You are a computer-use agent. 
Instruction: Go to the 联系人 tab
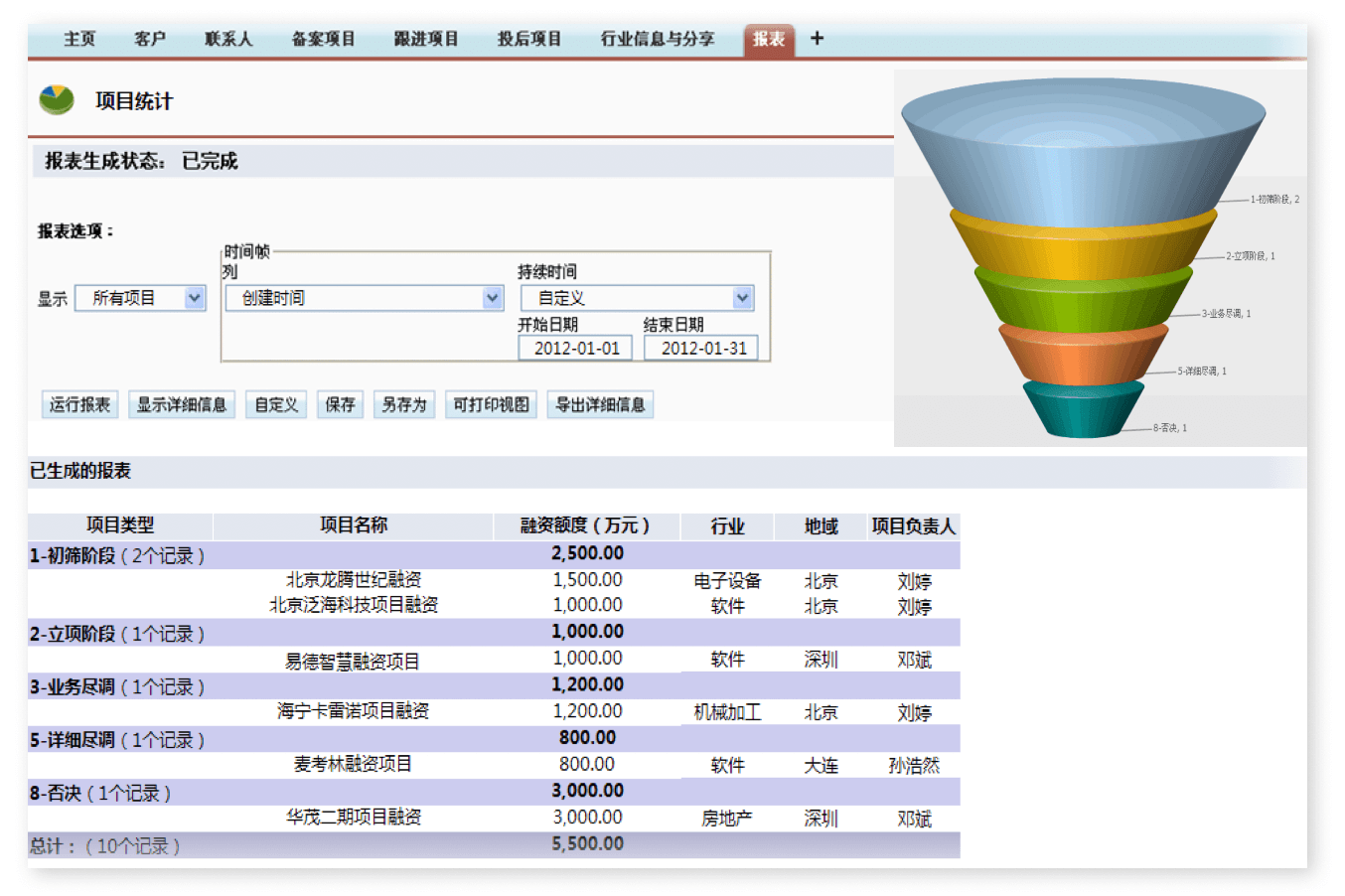228,39
